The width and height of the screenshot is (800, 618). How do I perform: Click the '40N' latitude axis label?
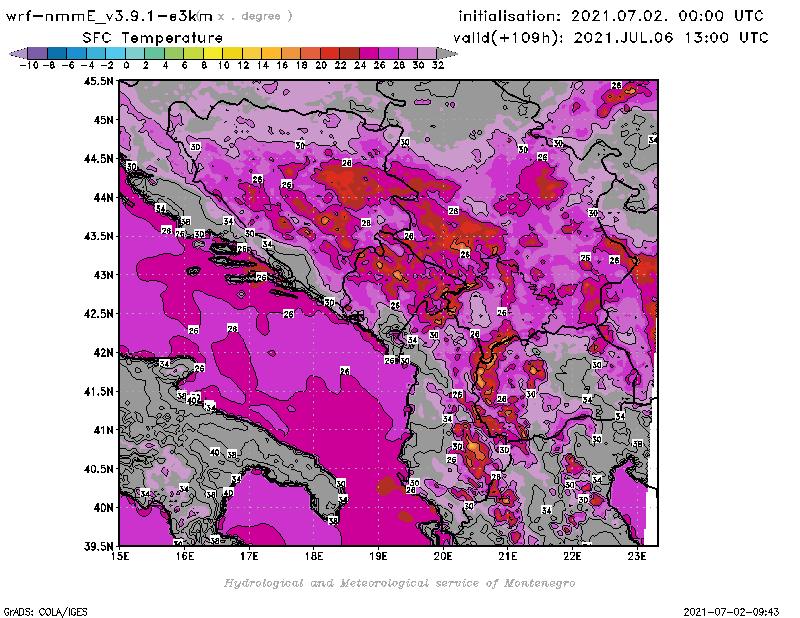[x=104, y=508]
